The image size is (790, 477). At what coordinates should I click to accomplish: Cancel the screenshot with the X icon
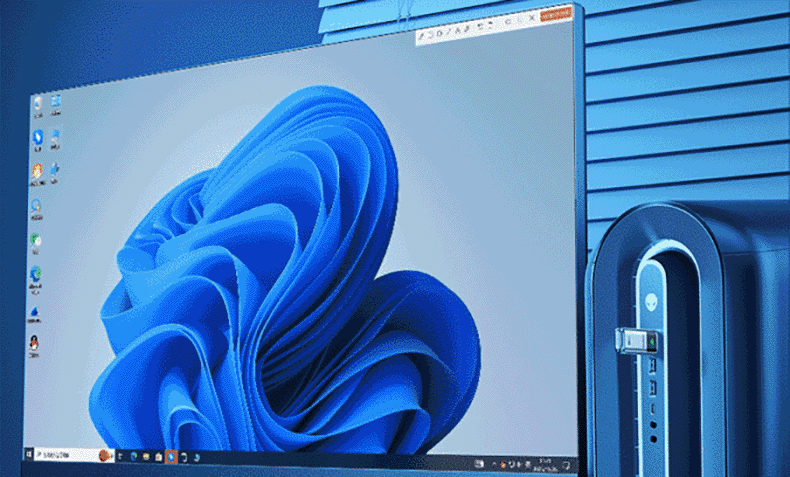coord(532,18)
